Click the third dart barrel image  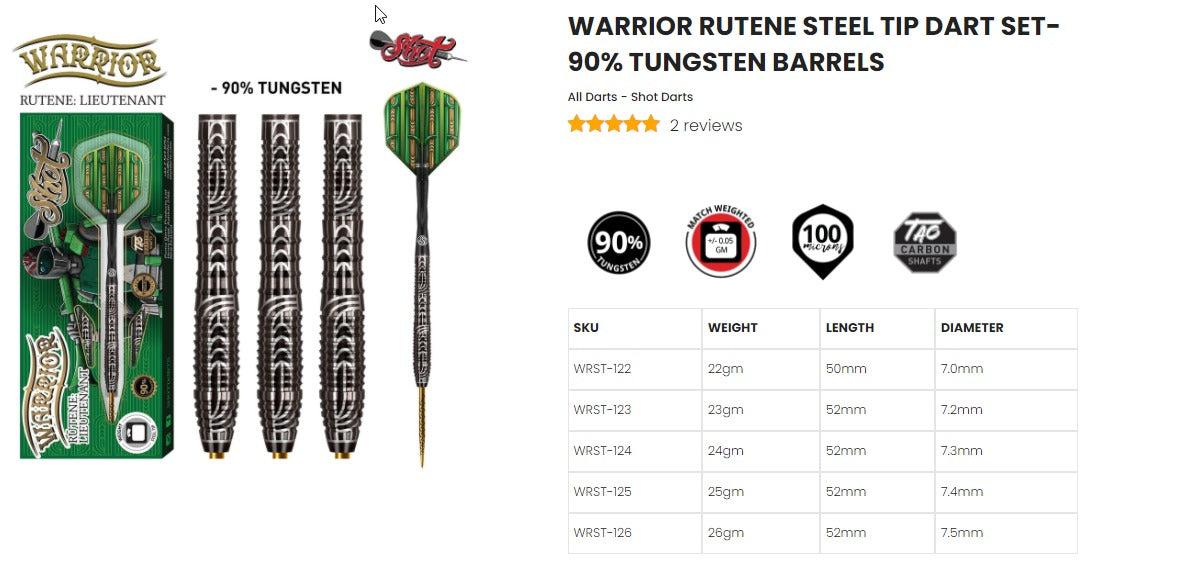pos(343,286)
